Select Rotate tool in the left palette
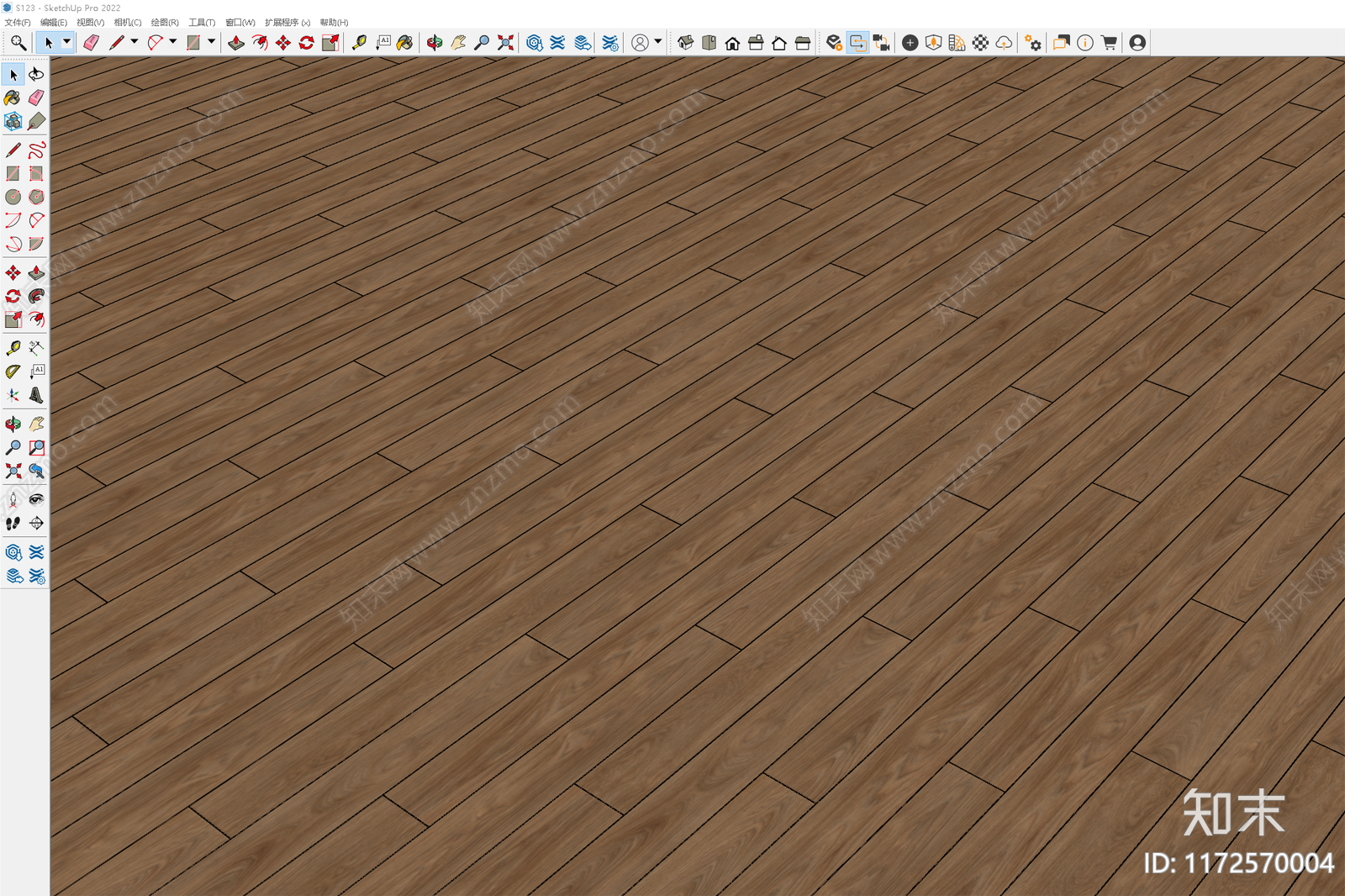Viewport: 1345px width, 896px height. point(13,297)
